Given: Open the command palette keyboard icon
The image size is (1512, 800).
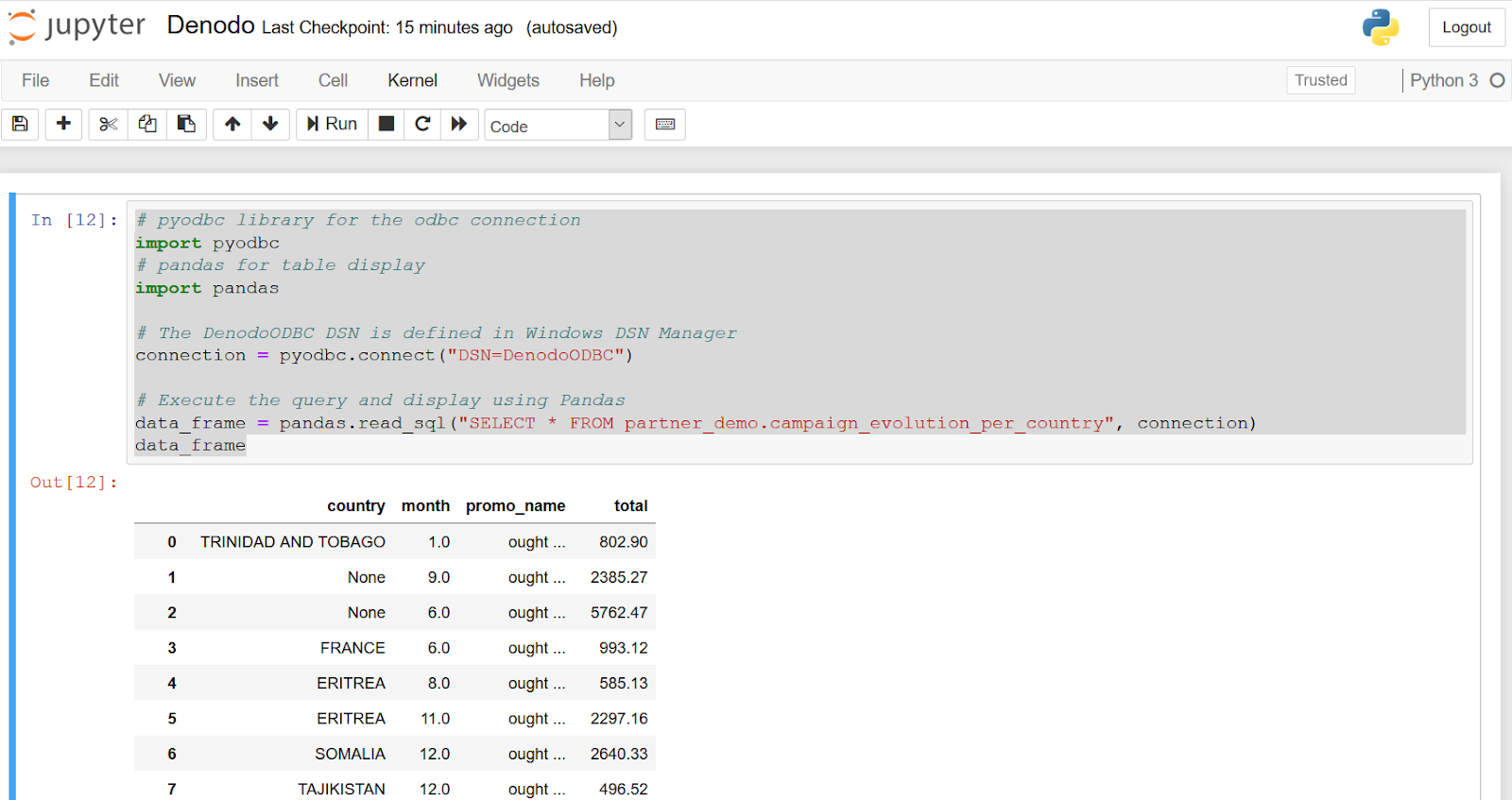Looking at the screenshot, I should (665, 124).
